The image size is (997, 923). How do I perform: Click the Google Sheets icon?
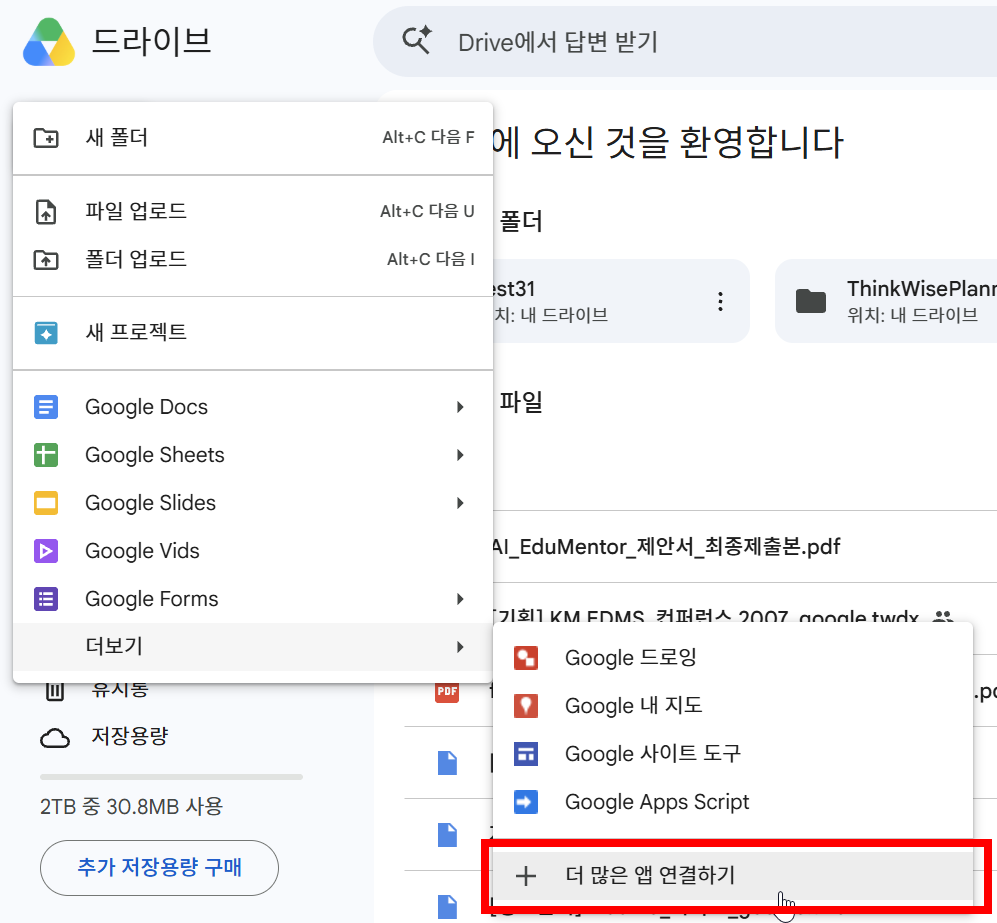[x=46, y=455]
